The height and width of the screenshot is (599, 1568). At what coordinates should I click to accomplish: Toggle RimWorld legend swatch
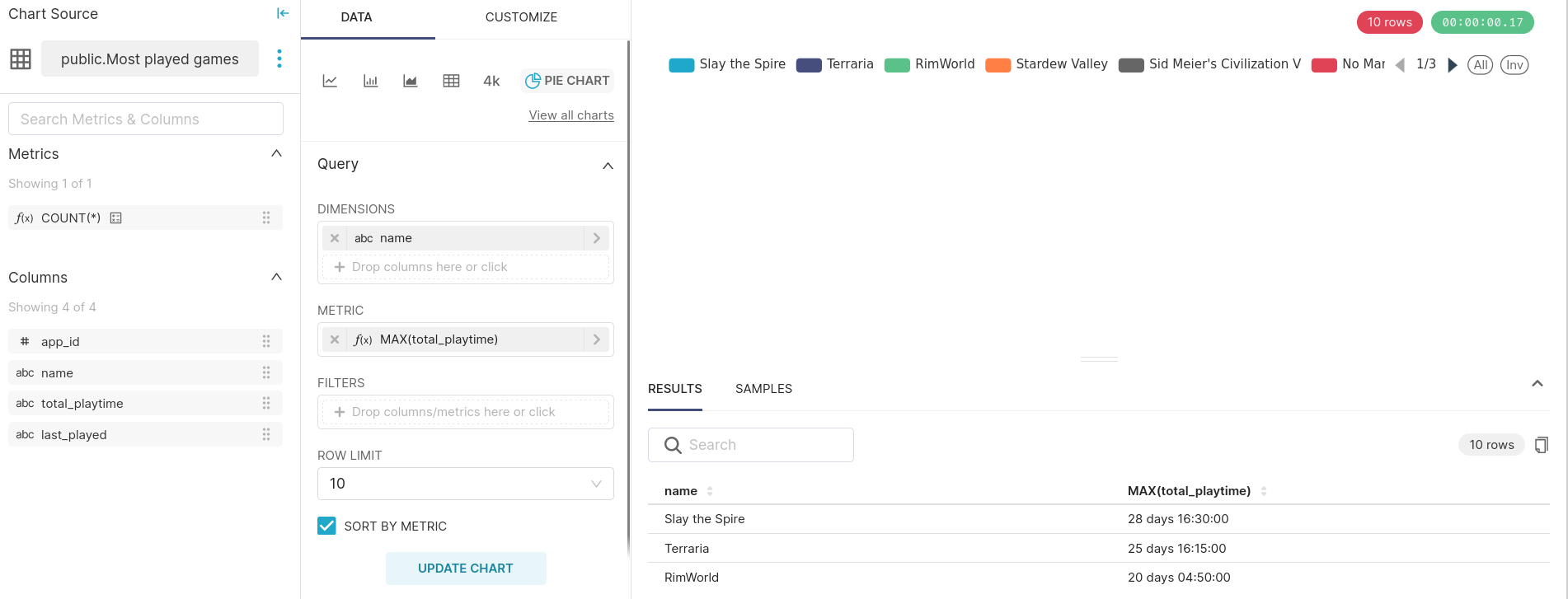[x=897, y=65]
